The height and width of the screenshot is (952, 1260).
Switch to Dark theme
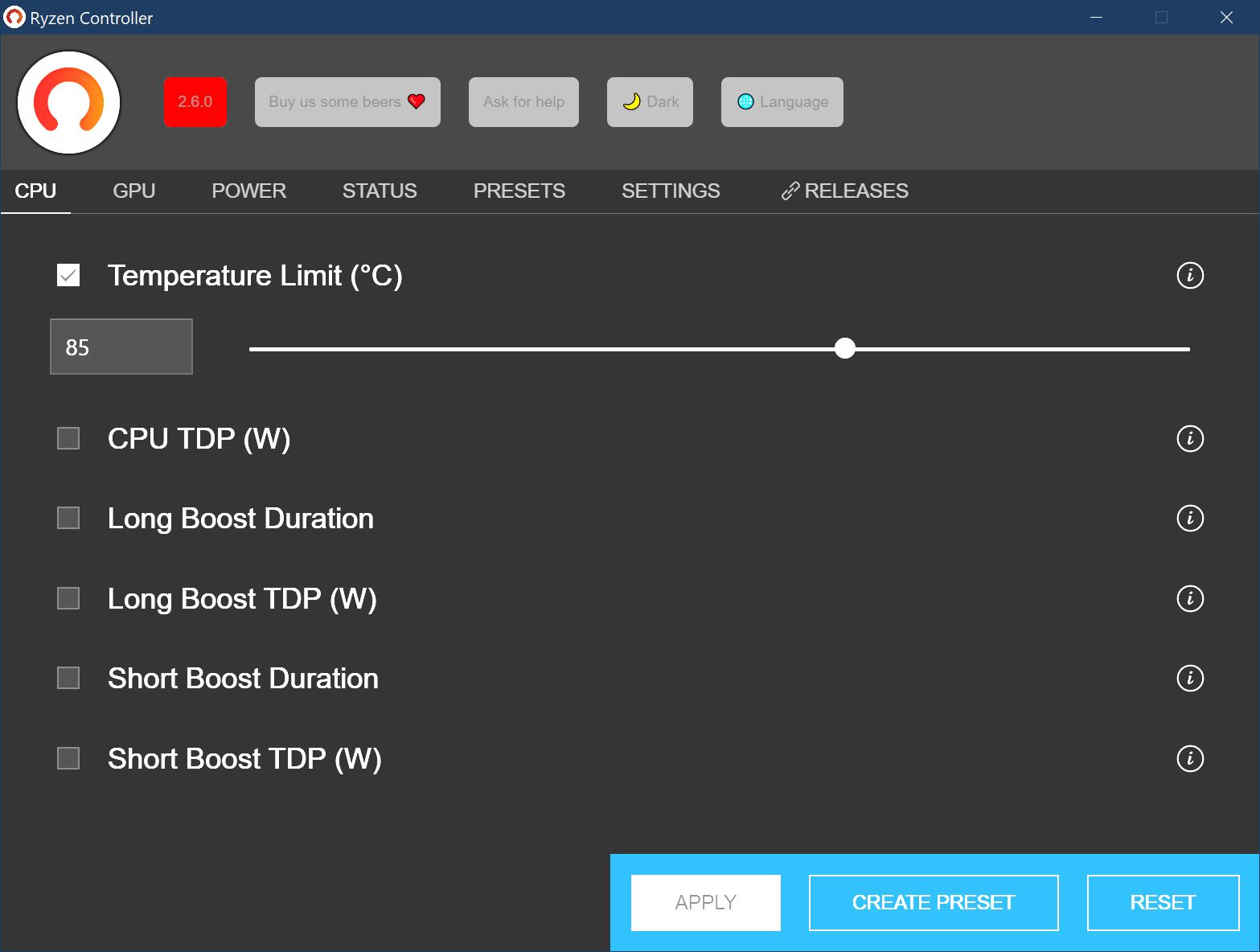point(650,102)
